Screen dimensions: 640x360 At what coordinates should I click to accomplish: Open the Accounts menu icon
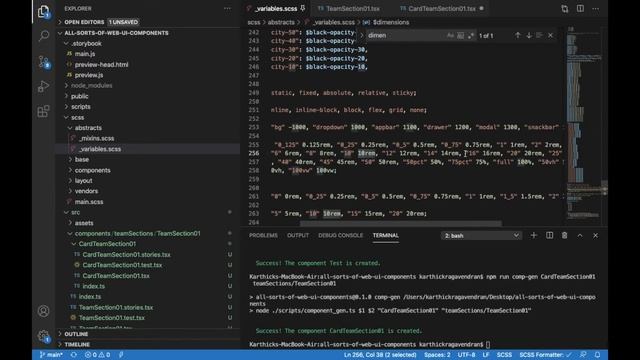[43, 311]
